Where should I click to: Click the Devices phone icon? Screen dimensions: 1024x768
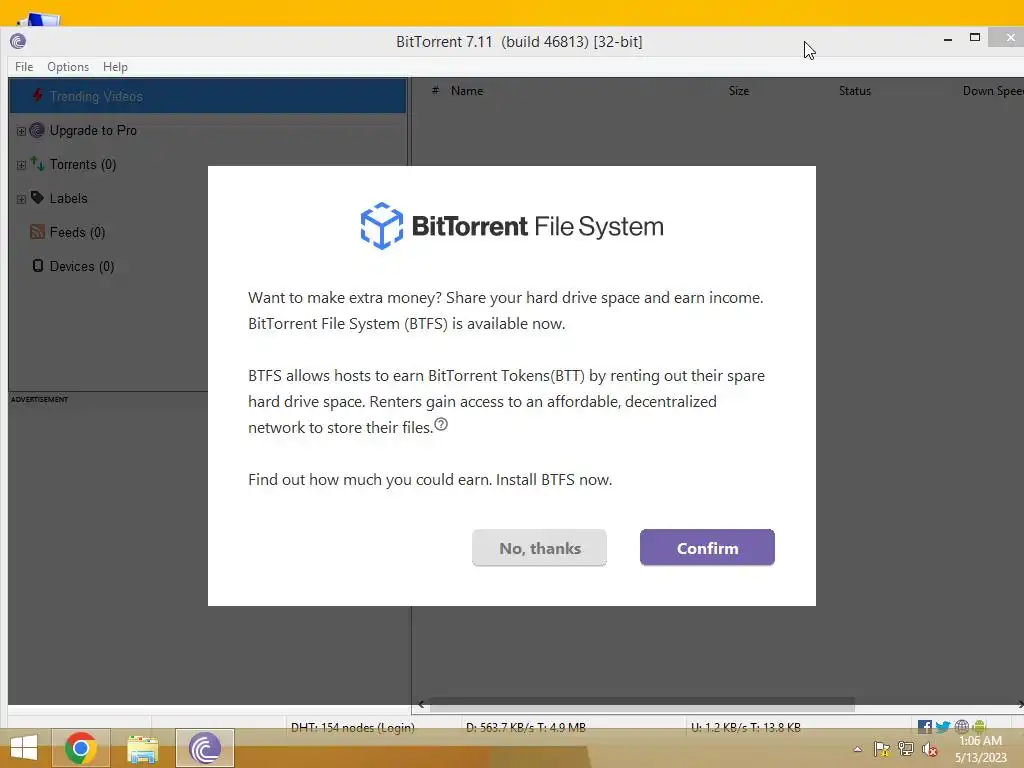click(38, 265)
